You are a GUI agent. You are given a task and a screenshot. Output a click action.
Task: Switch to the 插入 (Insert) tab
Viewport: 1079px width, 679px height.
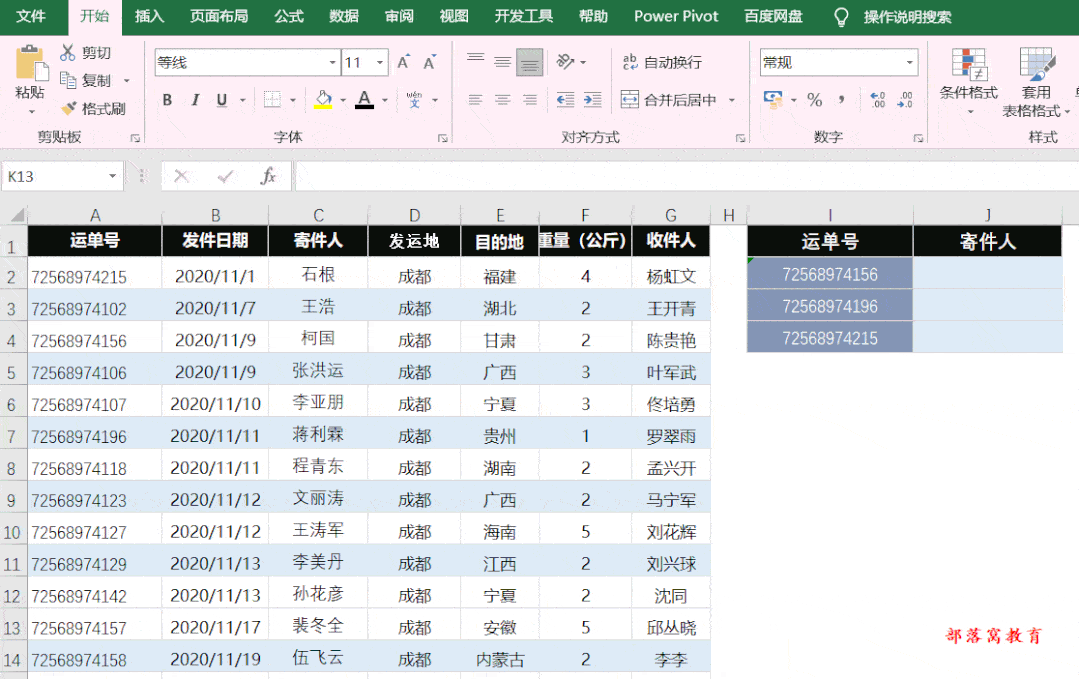click(149, 17)
